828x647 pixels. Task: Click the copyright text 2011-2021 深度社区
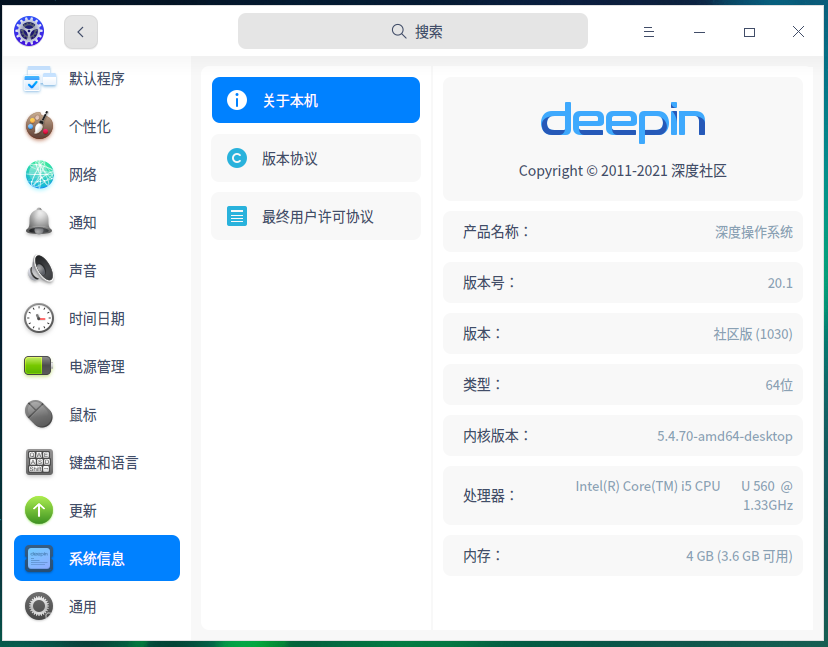coord(664,171)
